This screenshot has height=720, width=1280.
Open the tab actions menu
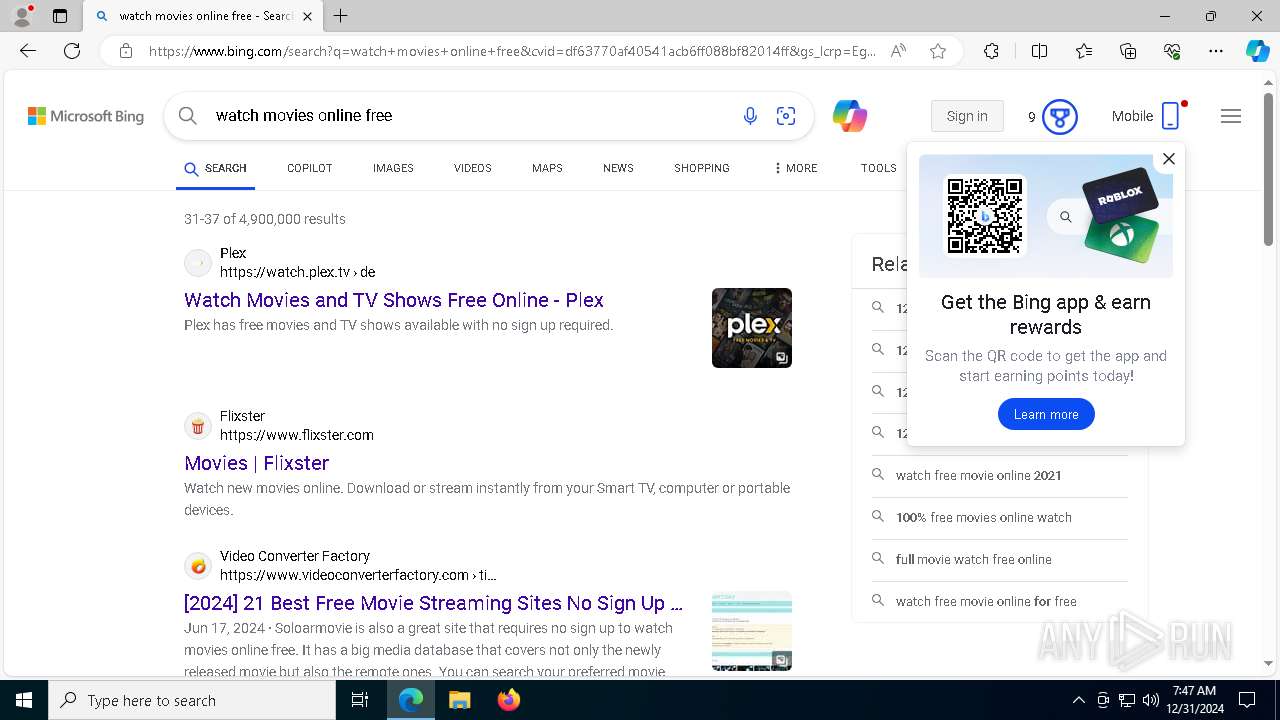[60, 16]
